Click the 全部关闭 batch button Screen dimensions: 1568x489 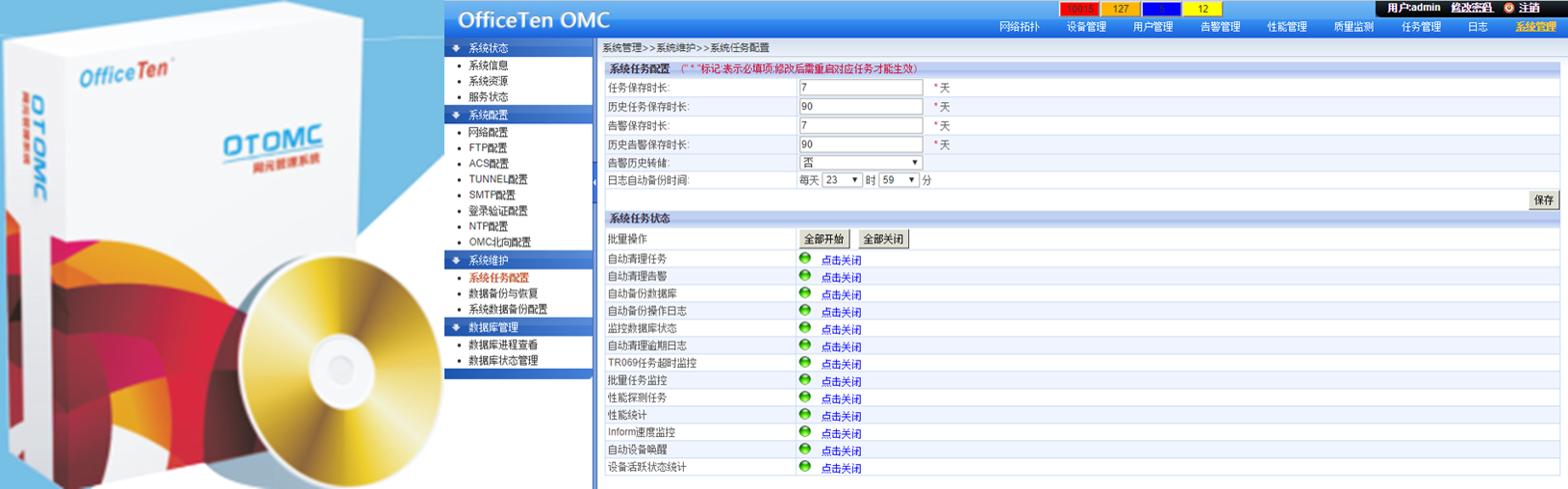click(882, 239)
